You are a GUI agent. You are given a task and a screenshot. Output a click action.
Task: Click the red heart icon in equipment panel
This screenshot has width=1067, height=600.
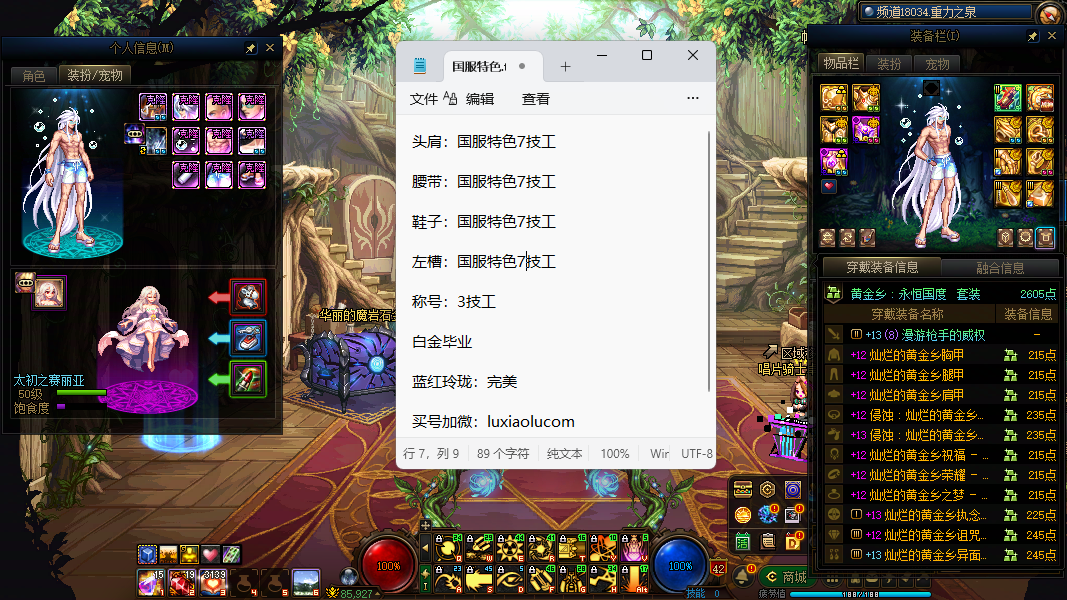828,186
